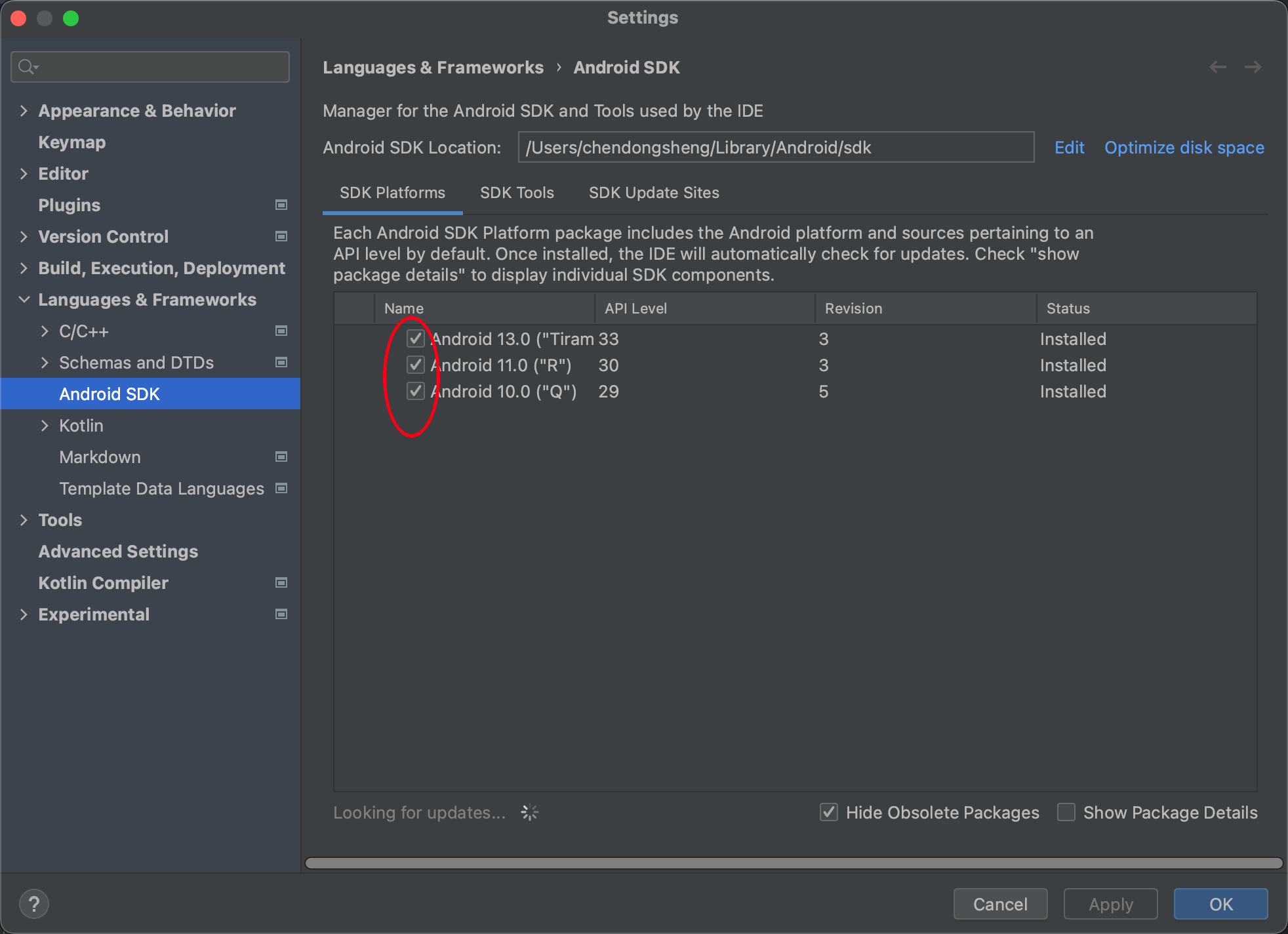Toggle Hide Obsolete Packages checkbox
1288x934 pixels.
[829, 813]
